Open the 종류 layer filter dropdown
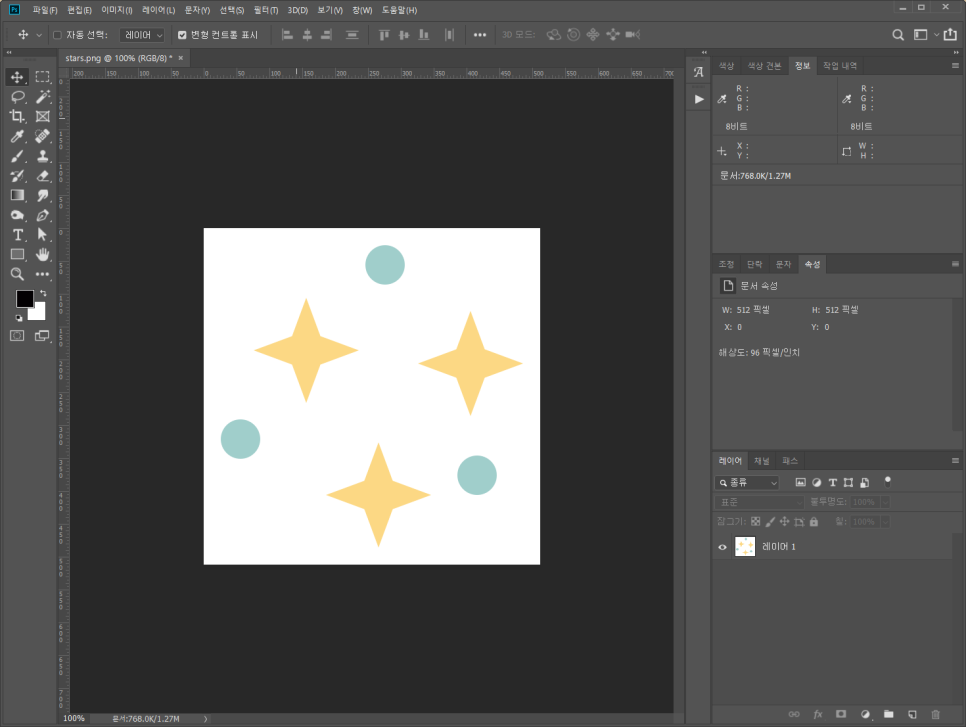The image size is (966, 727). point(748,483)
